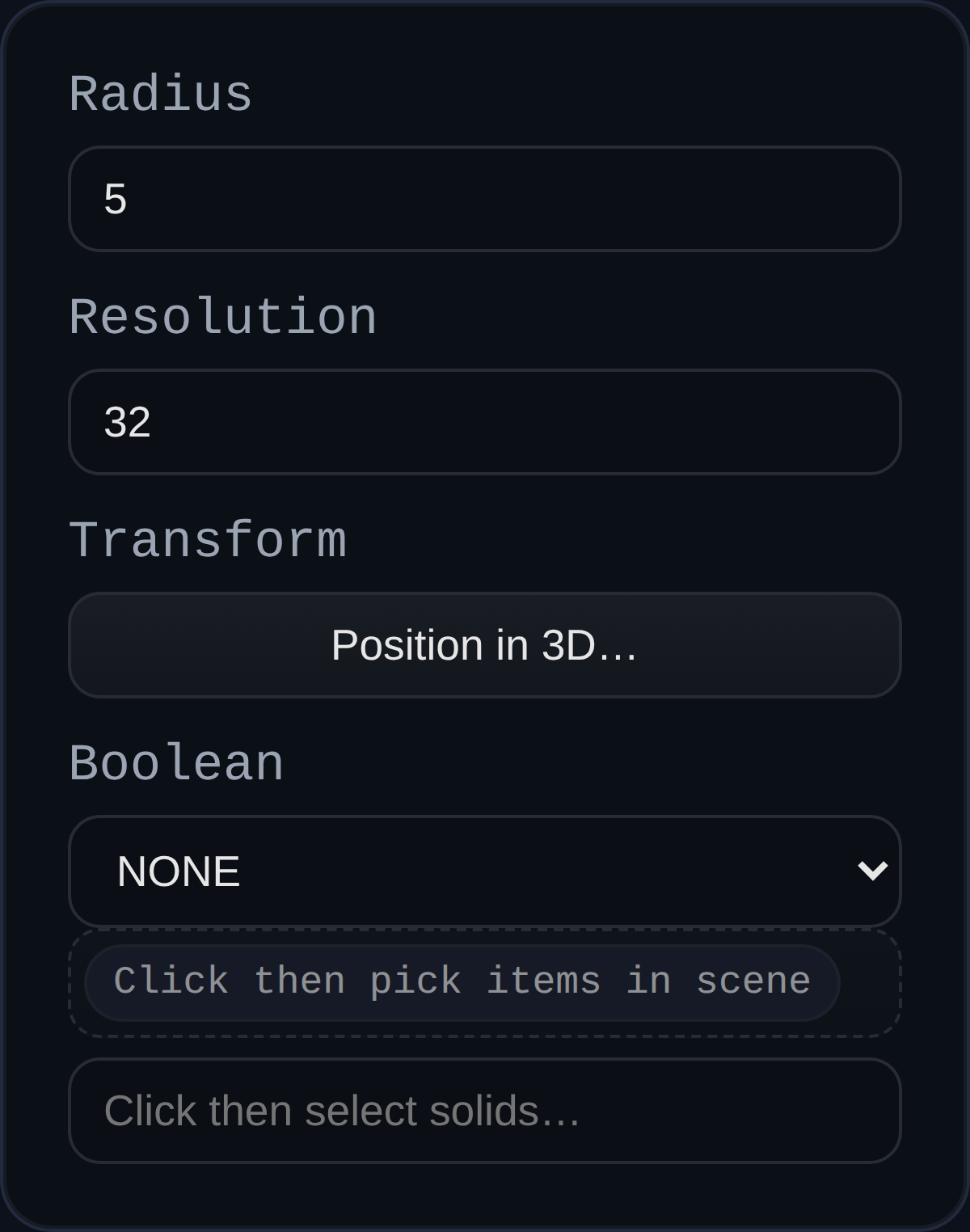Image resolution: width=970 pixels, height=1232 pixels.
Task: Click the downward chevron beside NONE
Action: tap(871, 871)
